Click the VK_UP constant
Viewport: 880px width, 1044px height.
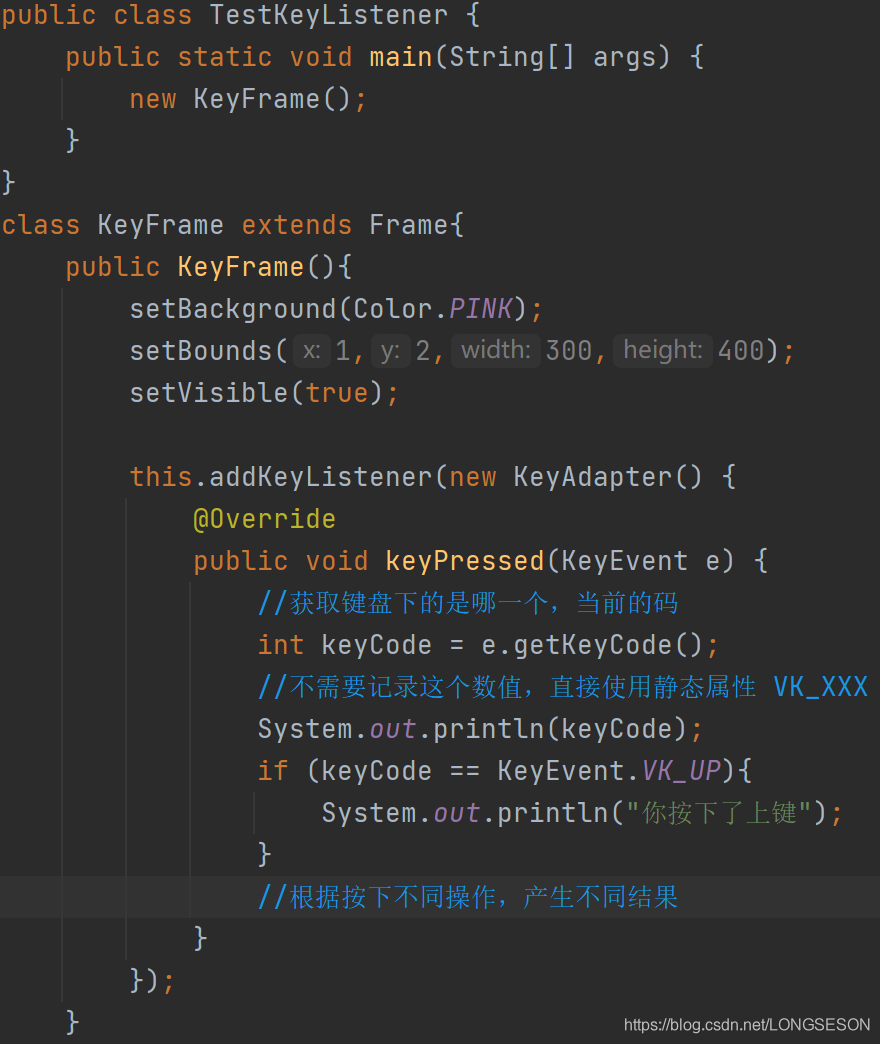(x=682, y=770)
